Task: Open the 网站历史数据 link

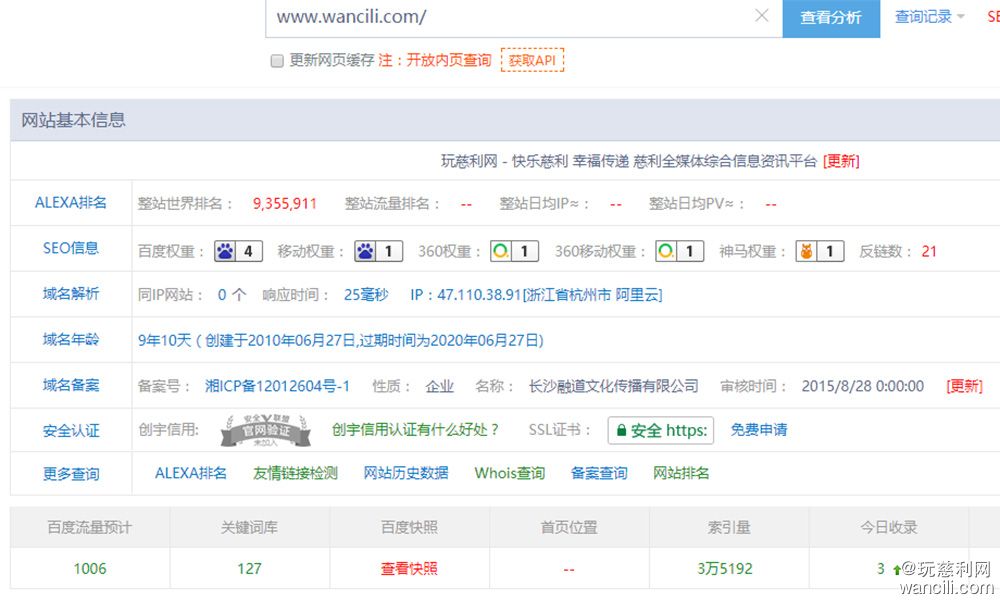Action: point(406,473)
